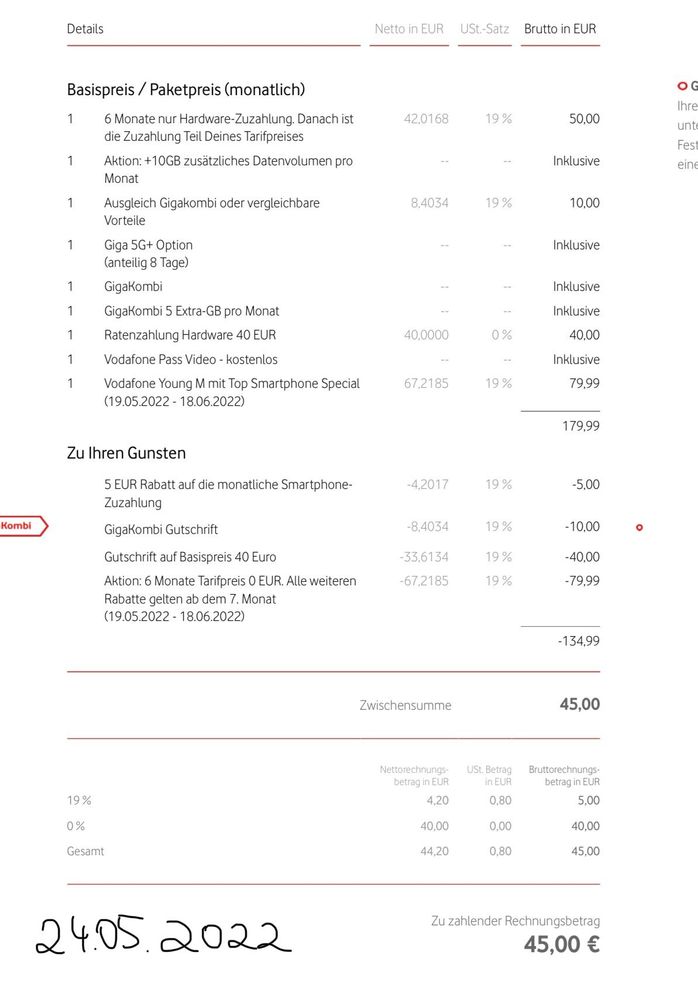The height and width of the screenshot is (999, 698).
Task: Click the Zwischensumme 45,00 value
Action: tap(580, 704)
